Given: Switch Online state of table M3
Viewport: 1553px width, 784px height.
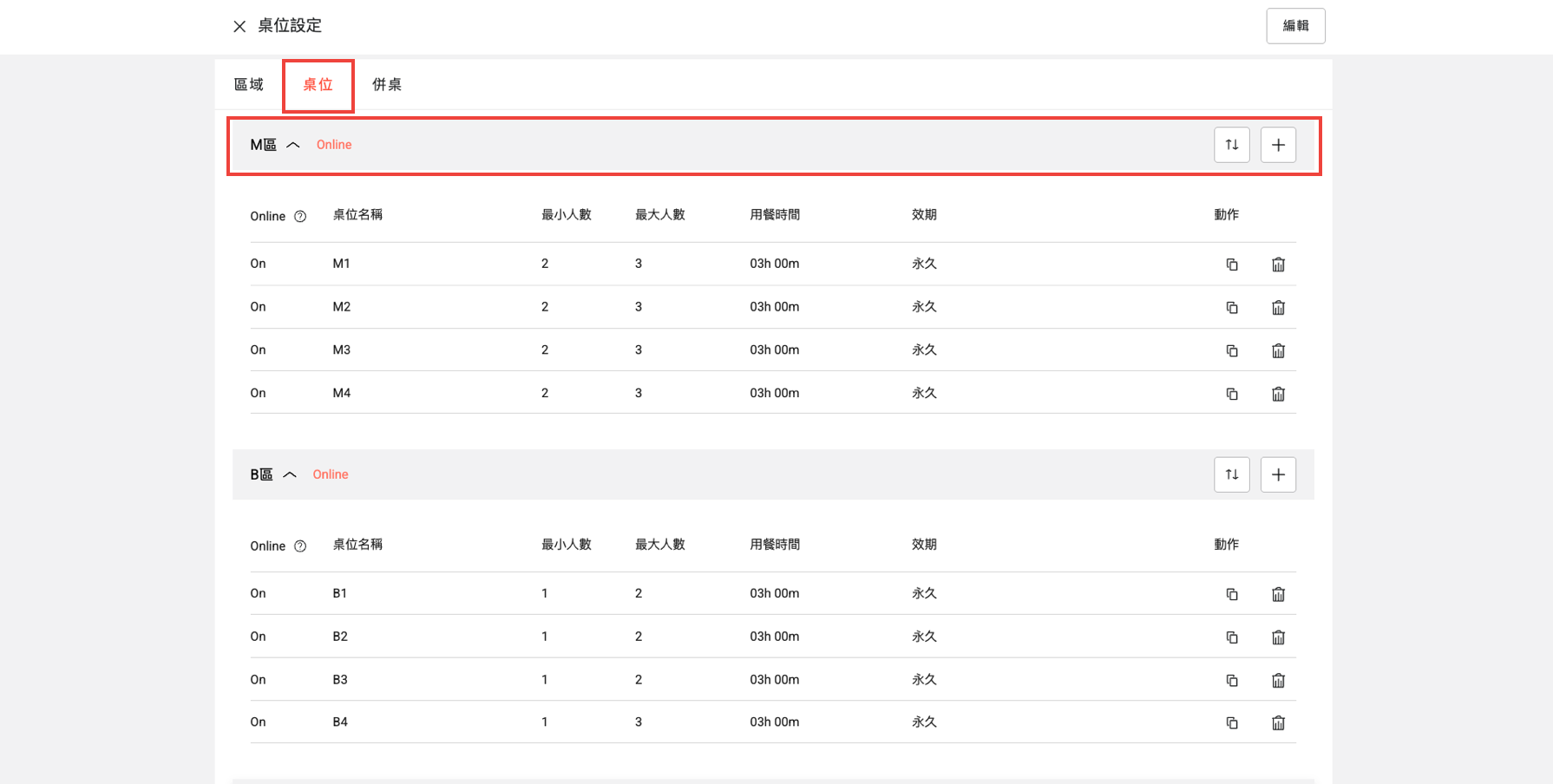Looking at the screenshot, I should click(x=259, y=350).
